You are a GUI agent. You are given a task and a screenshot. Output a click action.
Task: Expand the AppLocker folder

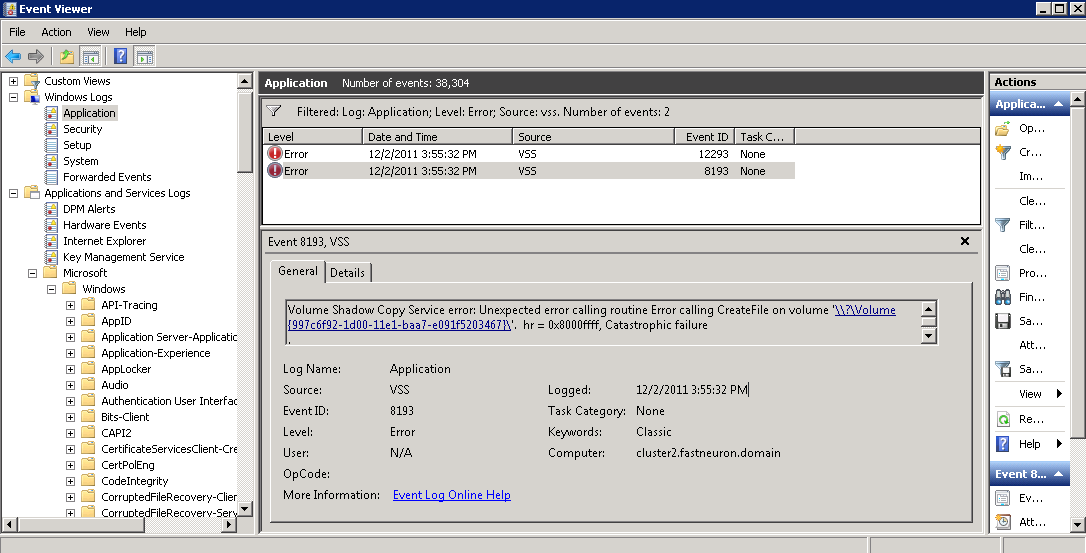coord(70,369)
